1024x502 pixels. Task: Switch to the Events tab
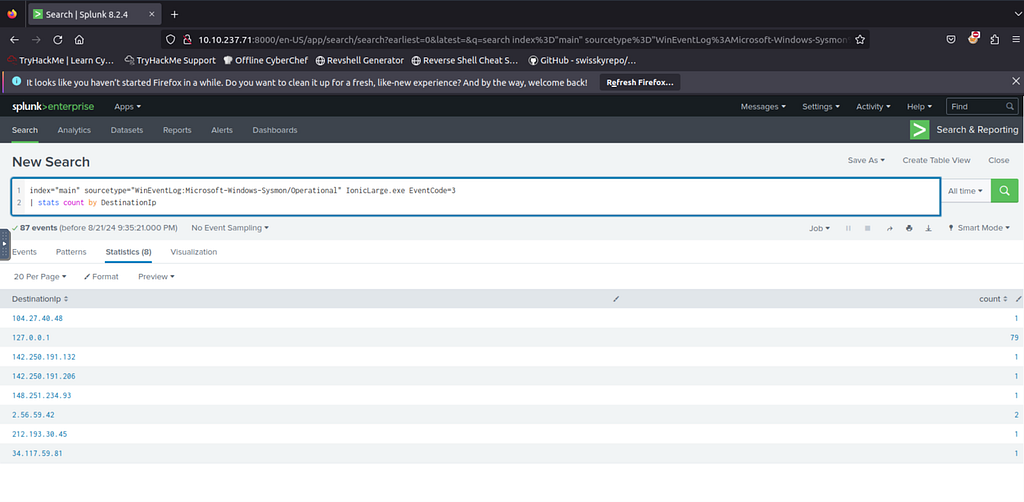(x=24, y=252)
